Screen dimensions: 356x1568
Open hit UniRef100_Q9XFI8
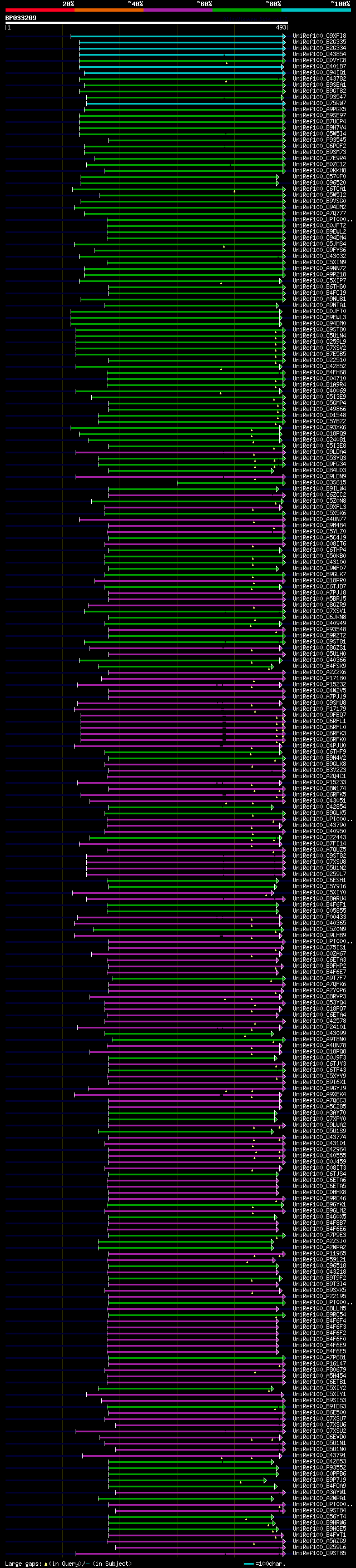coord(319,36)
